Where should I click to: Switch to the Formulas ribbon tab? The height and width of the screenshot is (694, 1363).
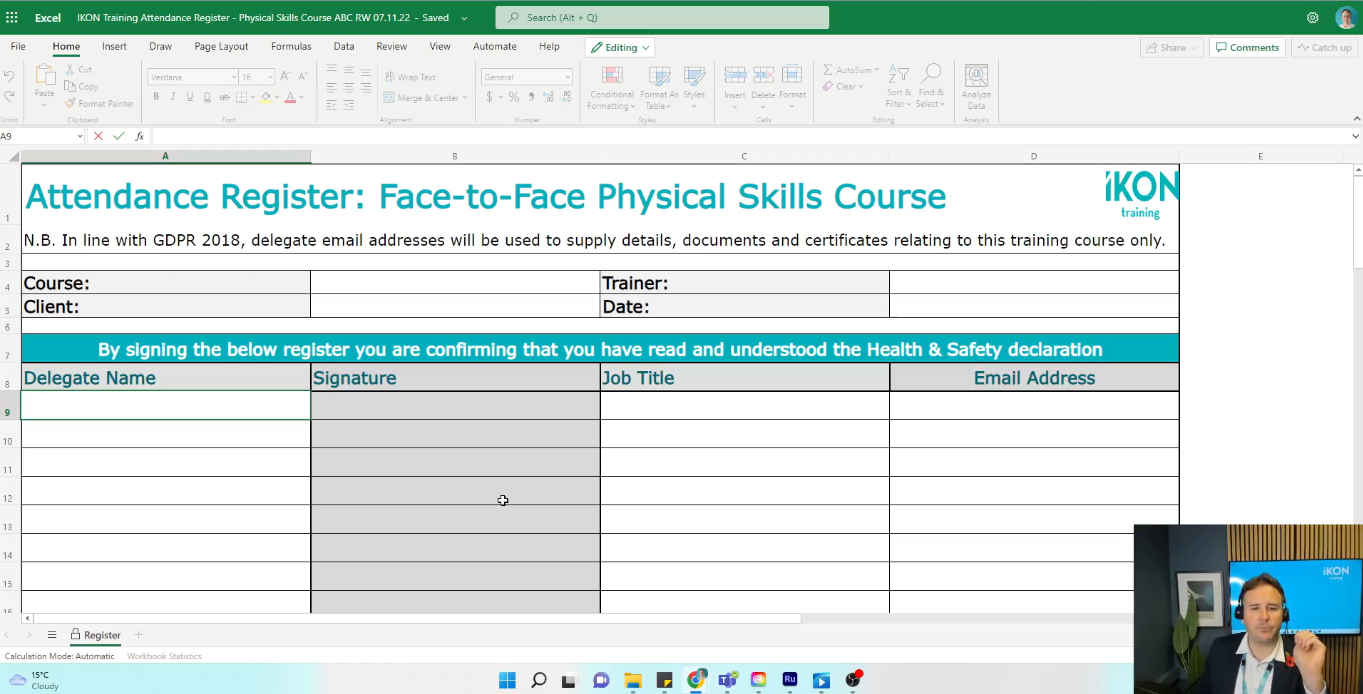click(291, 47)
